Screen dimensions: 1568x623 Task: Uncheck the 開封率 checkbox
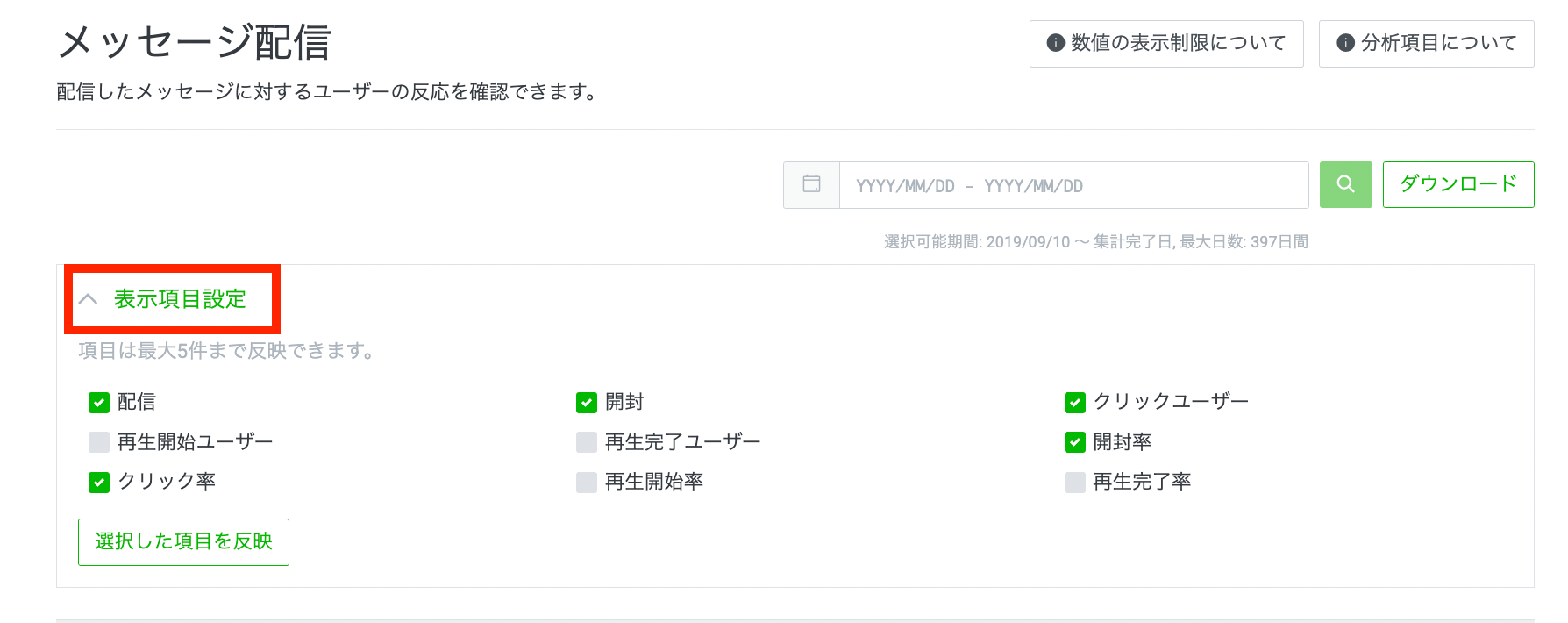(x=1075, y=442)
